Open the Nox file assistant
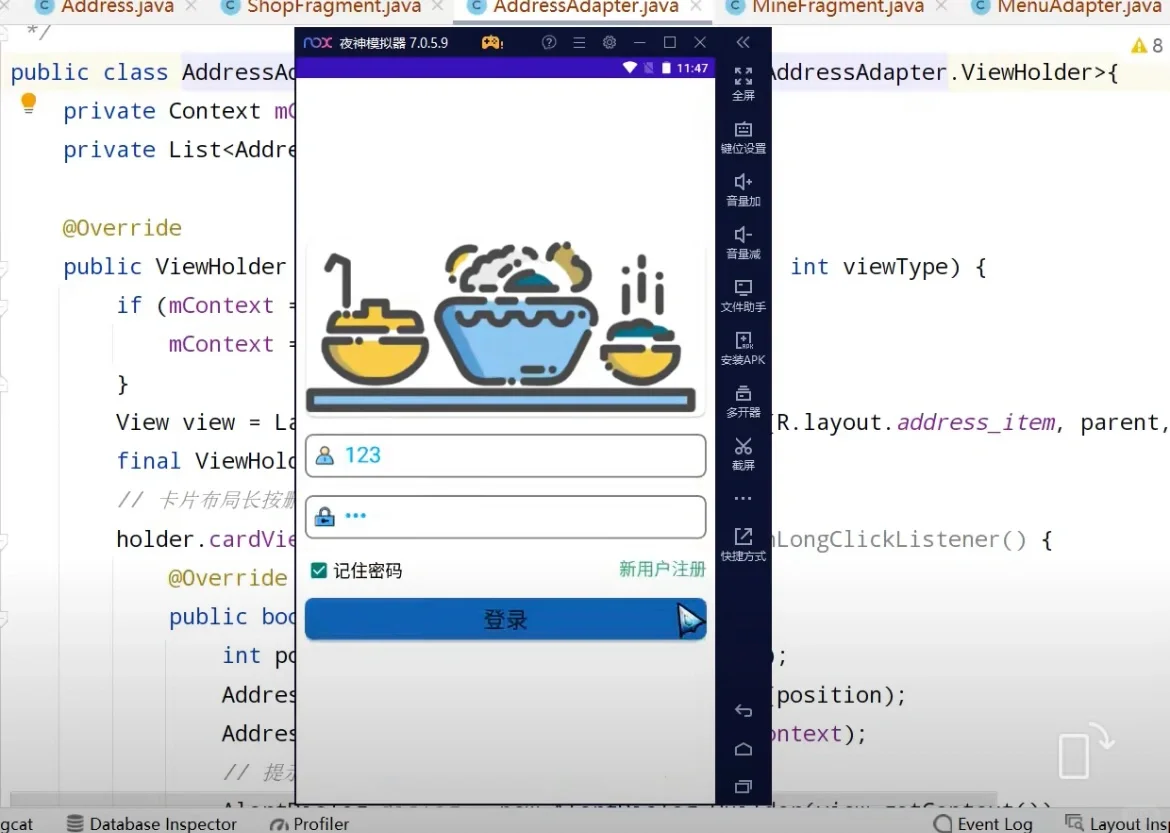Screen dimensions: 1170x833 [x=743, y=297]
